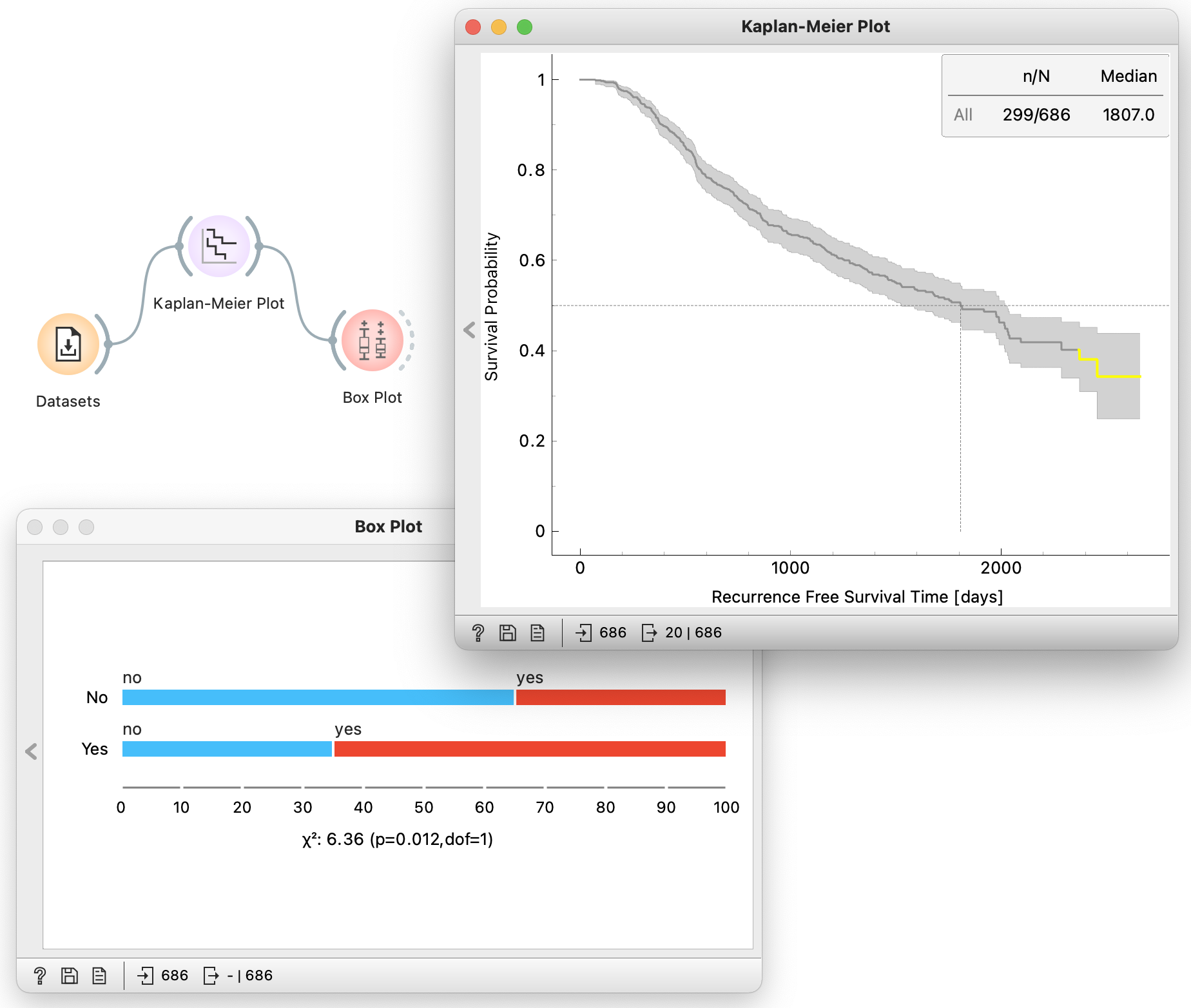Open the Box Plot report icon
This screenshot has height=1008, width=1191.
99,976
